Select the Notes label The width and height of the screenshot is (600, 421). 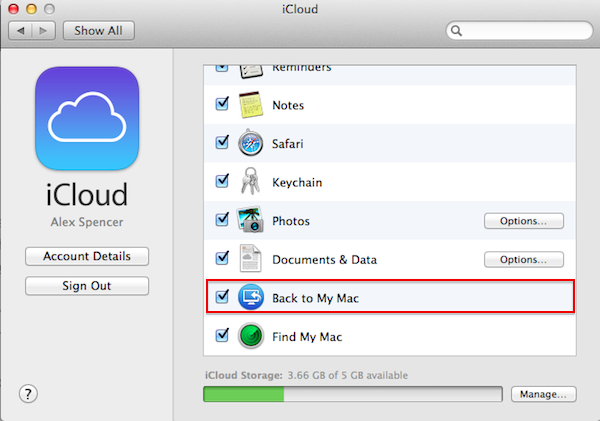[288, 105]
